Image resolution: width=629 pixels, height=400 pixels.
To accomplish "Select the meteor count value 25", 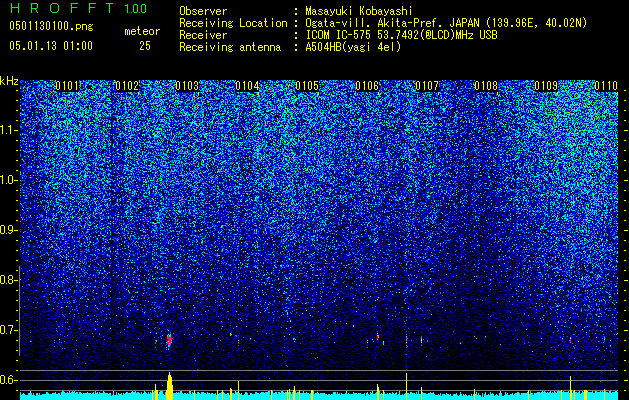I will [145, 46].
